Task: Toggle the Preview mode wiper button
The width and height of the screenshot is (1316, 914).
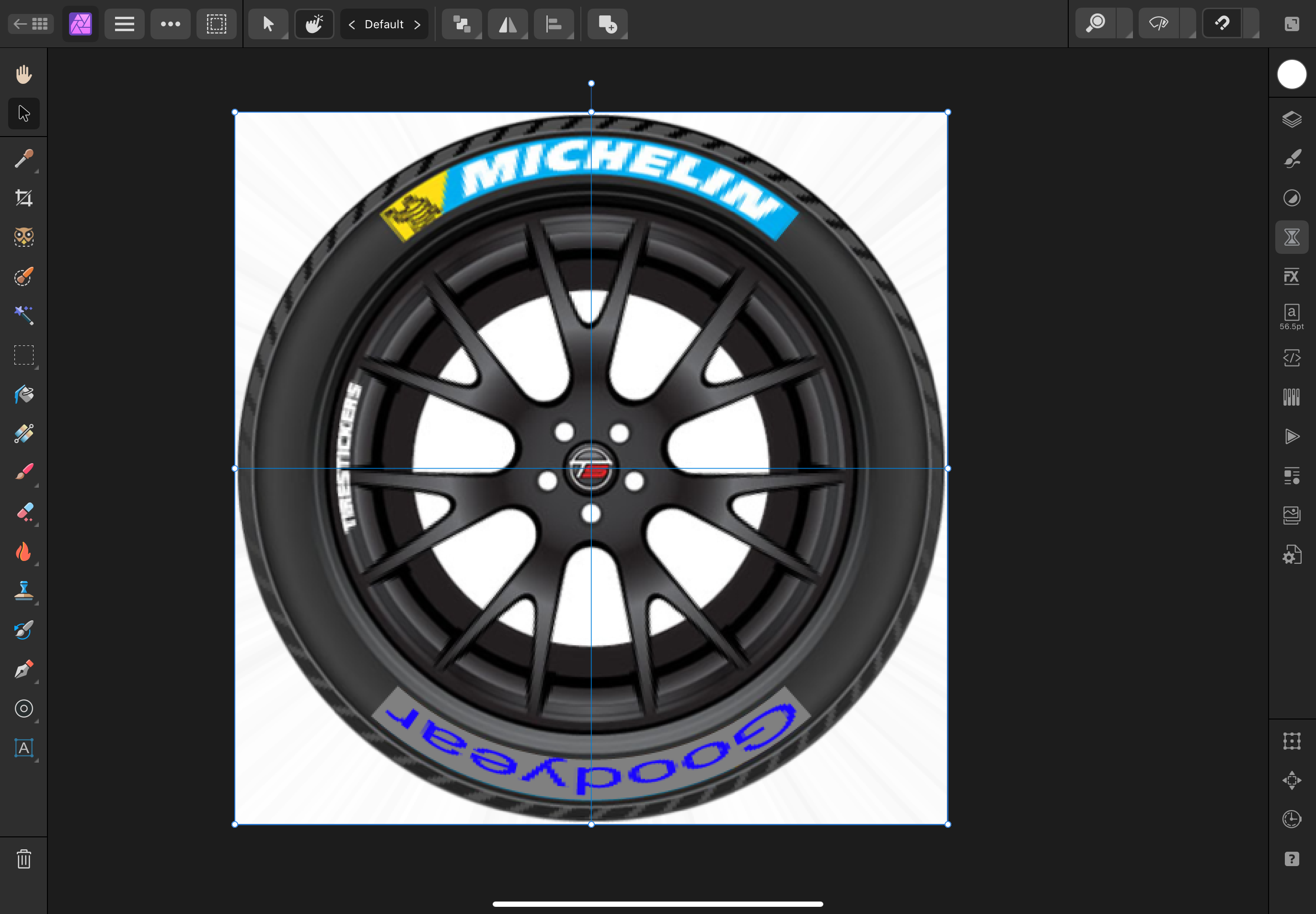Action: 1158,24
